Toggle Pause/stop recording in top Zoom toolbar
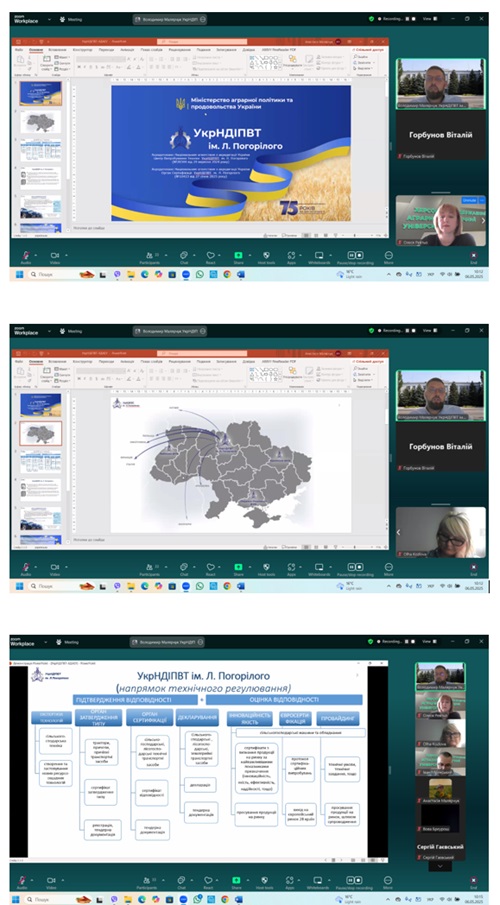Viewport: 500px width, 905px height. [355, 256]
